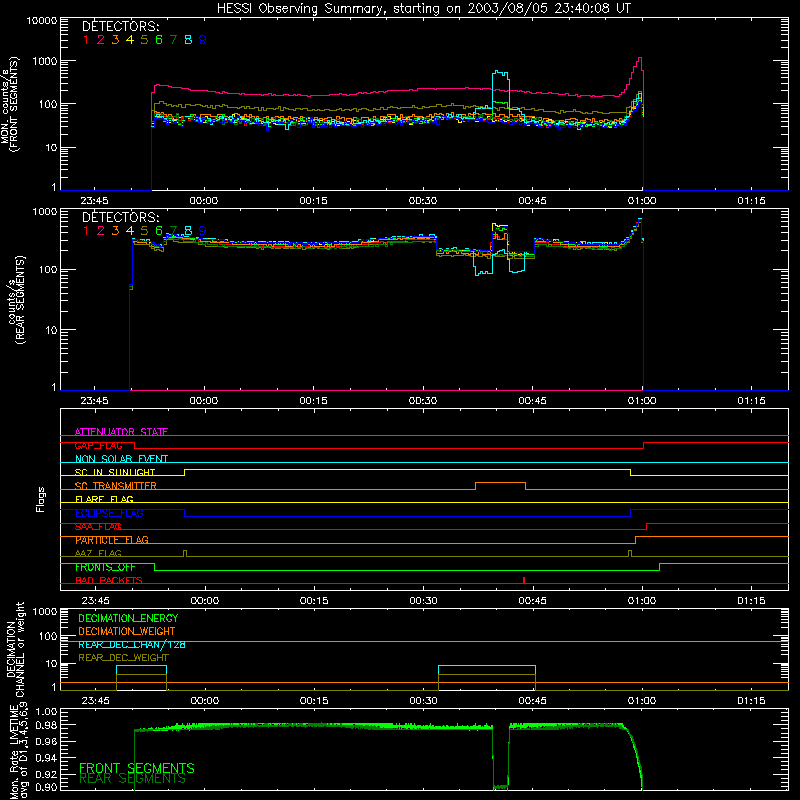This screenshot has width=800, height=800.
Task: Click the DECIMATION_ENERGY legend label
Action: point(128,618)
